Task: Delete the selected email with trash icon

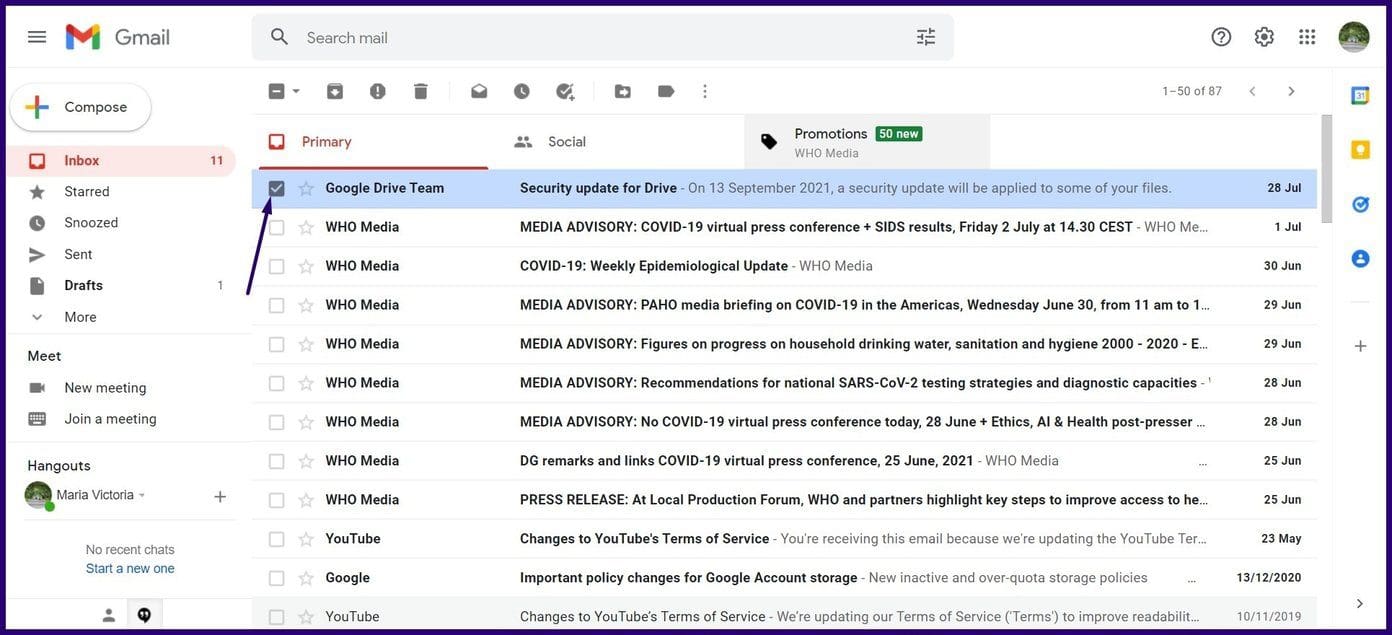Action: pyautogui.click(x=420, y=91)
